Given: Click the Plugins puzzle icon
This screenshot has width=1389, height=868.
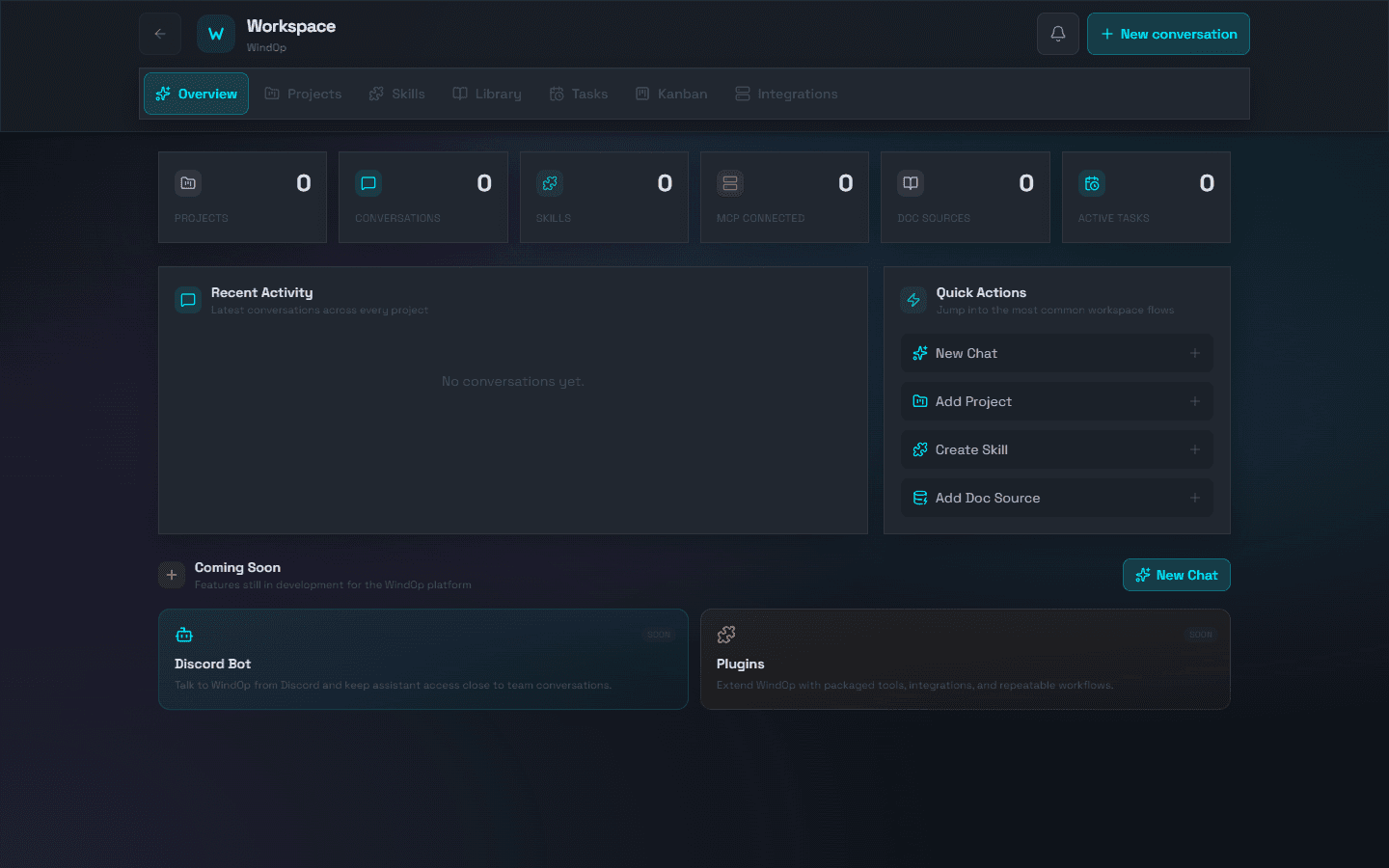Looking at the screenshot, I should pos(726,635).
